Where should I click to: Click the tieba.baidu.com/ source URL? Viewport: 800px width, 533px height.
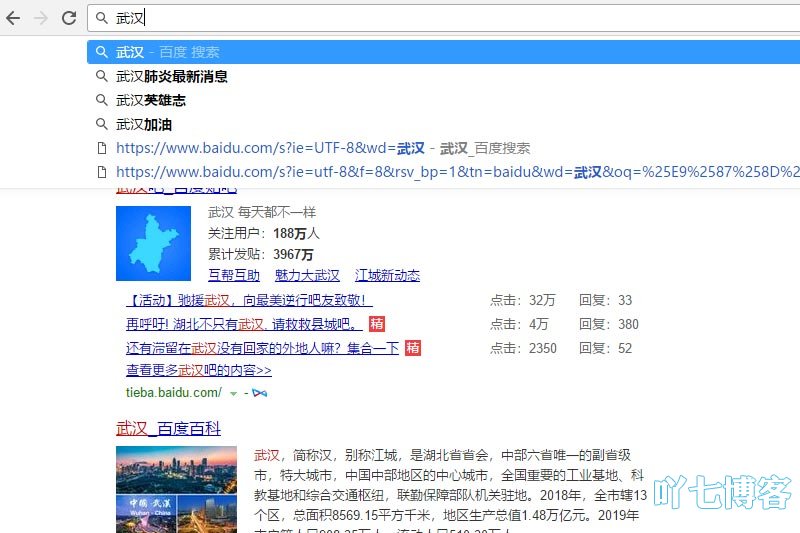[x=174, y=393]
